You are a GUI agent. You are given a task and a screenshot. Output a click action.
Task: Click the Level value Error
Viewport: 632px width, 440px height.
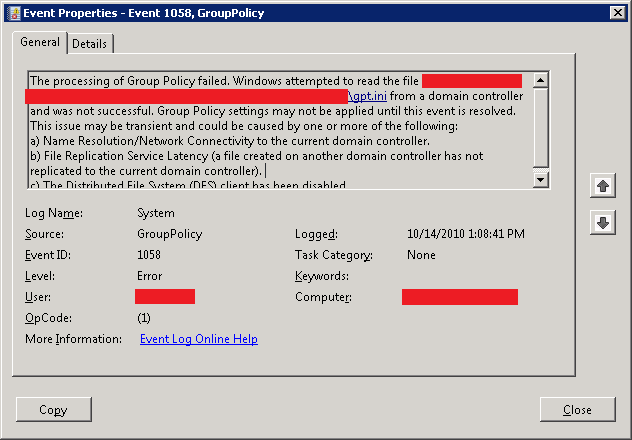point(150,276)
